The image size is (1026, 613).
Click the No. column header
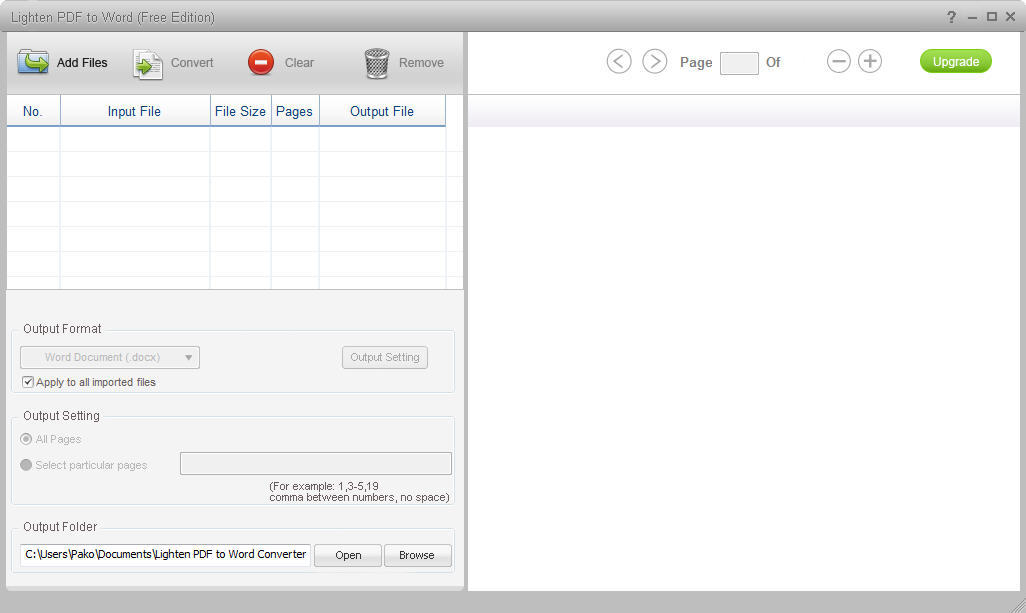33,111
